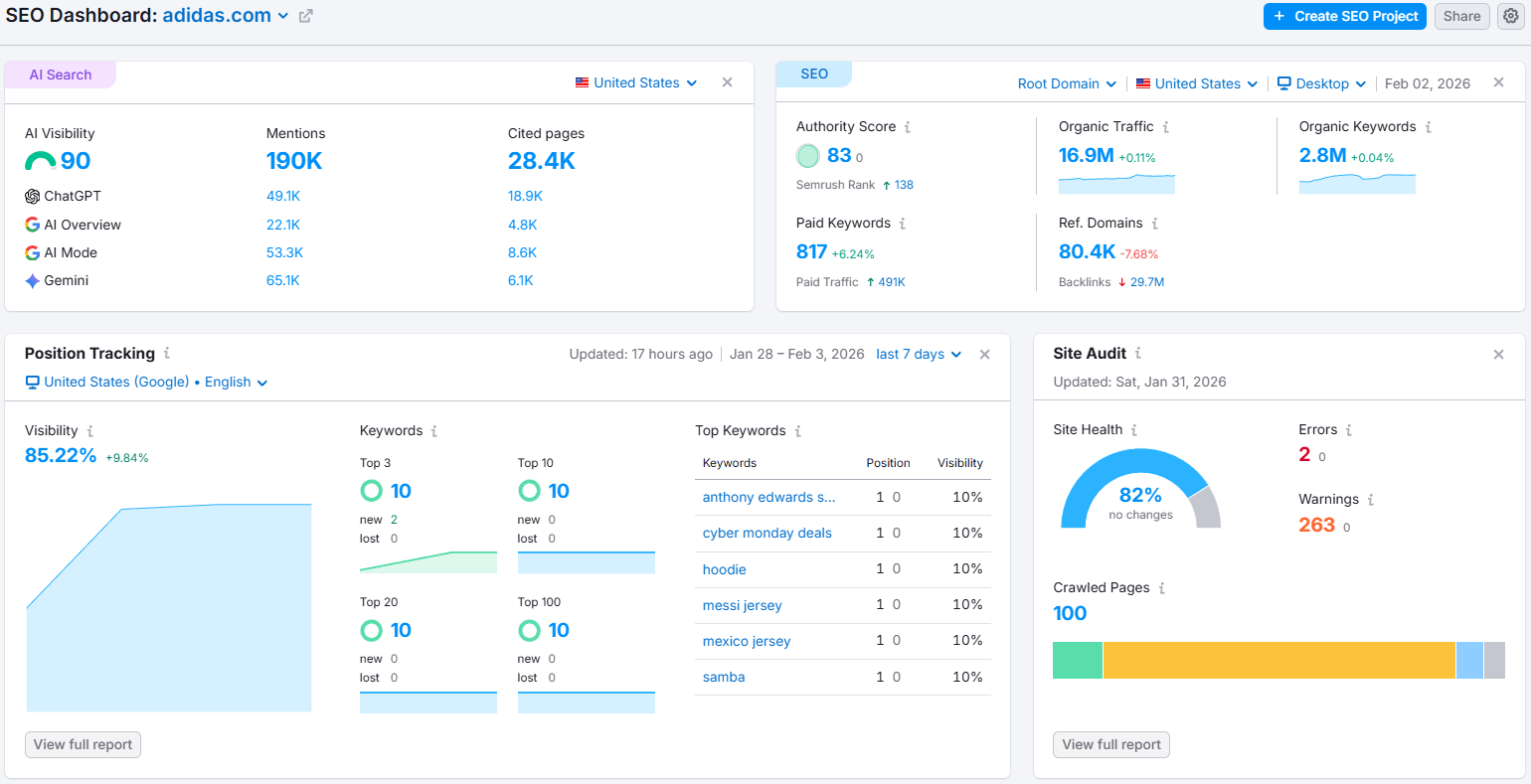Click the Google AI Overview icon
Image resolution: width=1531 pixels, height=784 pixels.
[31, 225]
